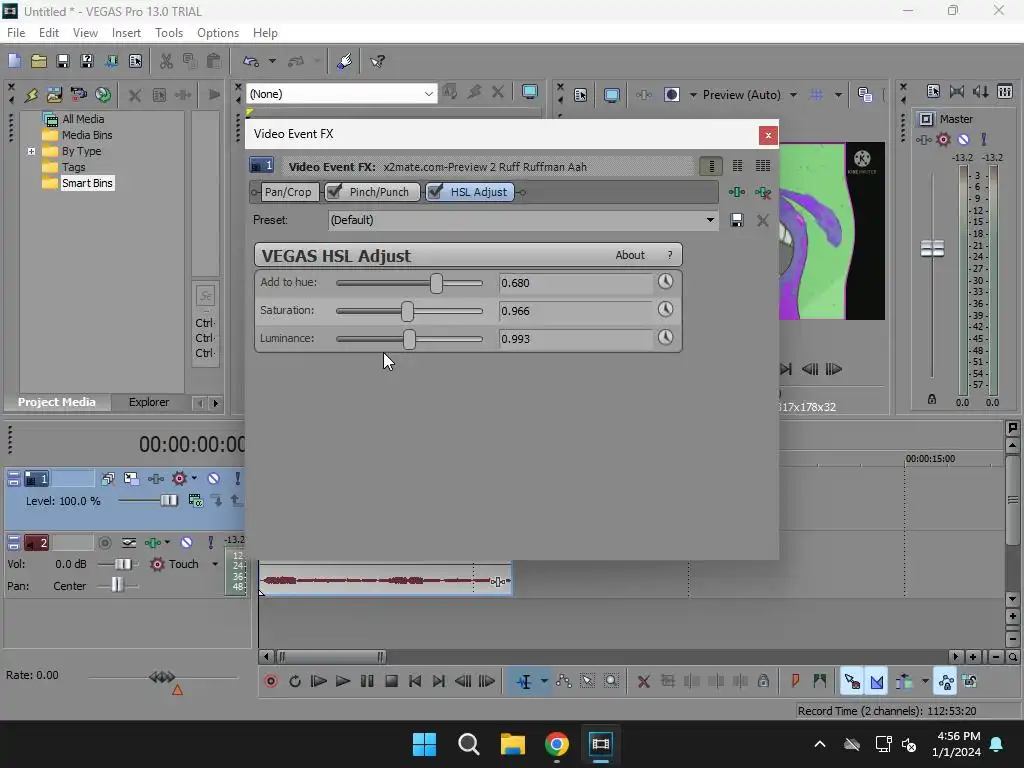Select the All Media tree item
1024x768 pixels.
pyautogui.click(x=83, y=119)
